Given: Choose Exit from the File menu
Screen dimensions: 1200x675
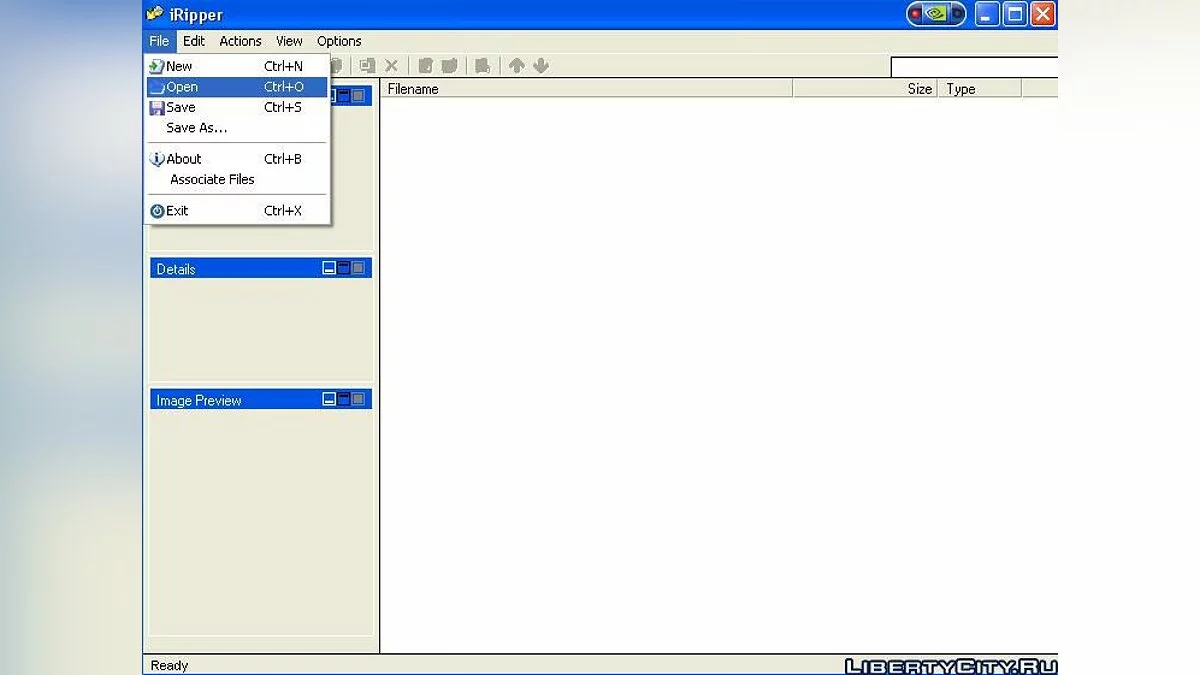Looking at the screenshot, I should (x=177, y=211).
